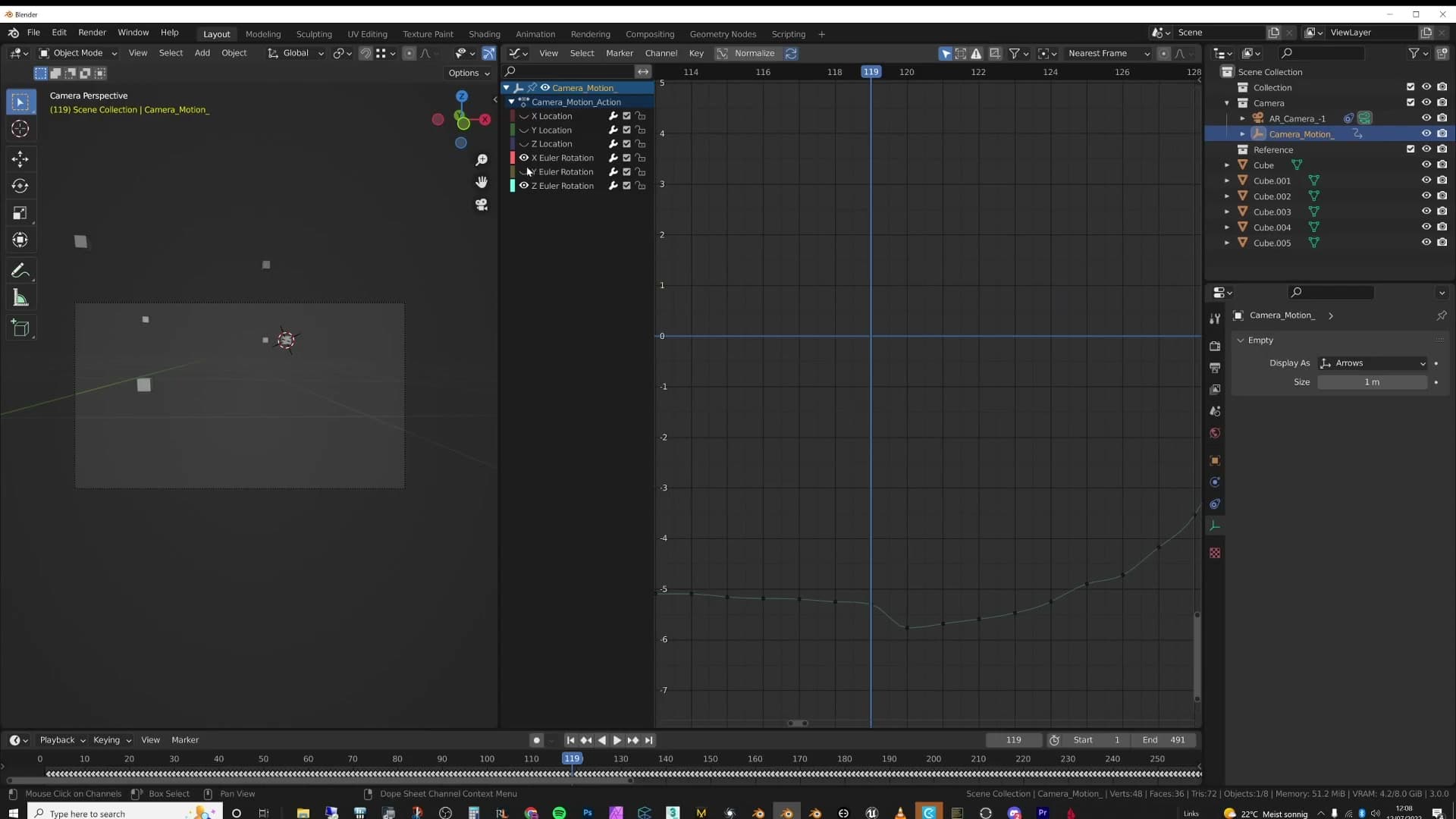Pin the properties panel for Camera_Motion_
1456x819 pixels.
pyautogui.click(x=1442, y=315)
